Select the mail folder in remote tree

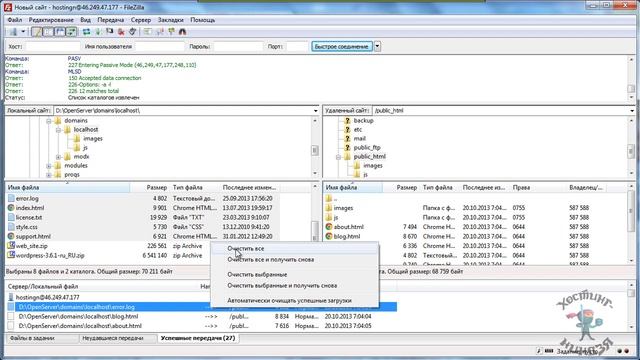360,139
